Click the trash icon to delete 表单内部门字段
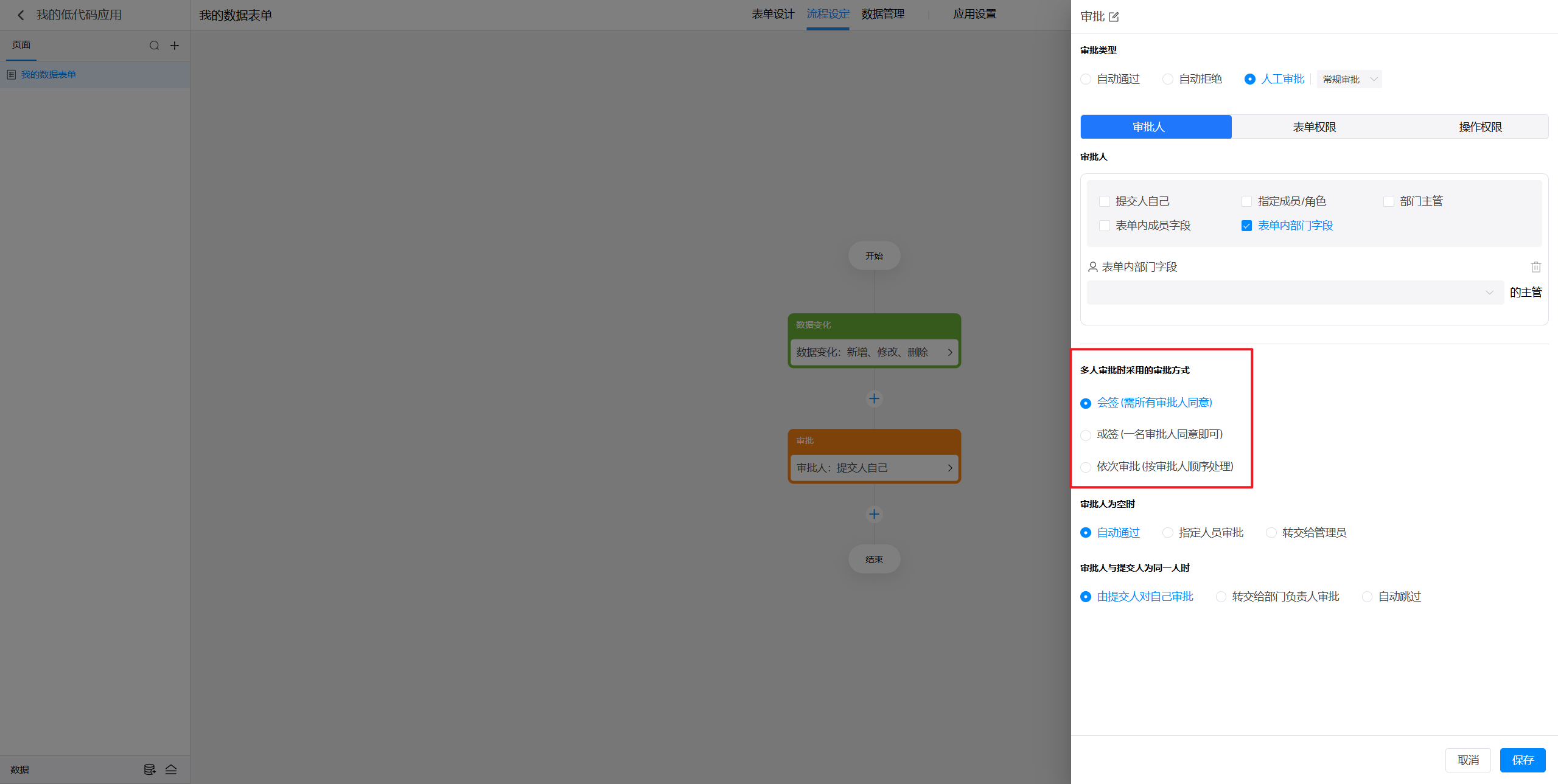 (1535, 267)
